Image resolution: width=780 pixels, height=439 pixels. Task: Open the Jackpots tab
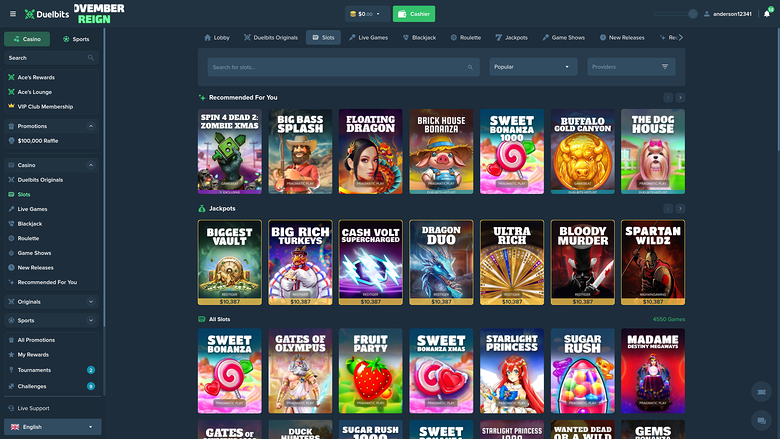coord(511,37)
